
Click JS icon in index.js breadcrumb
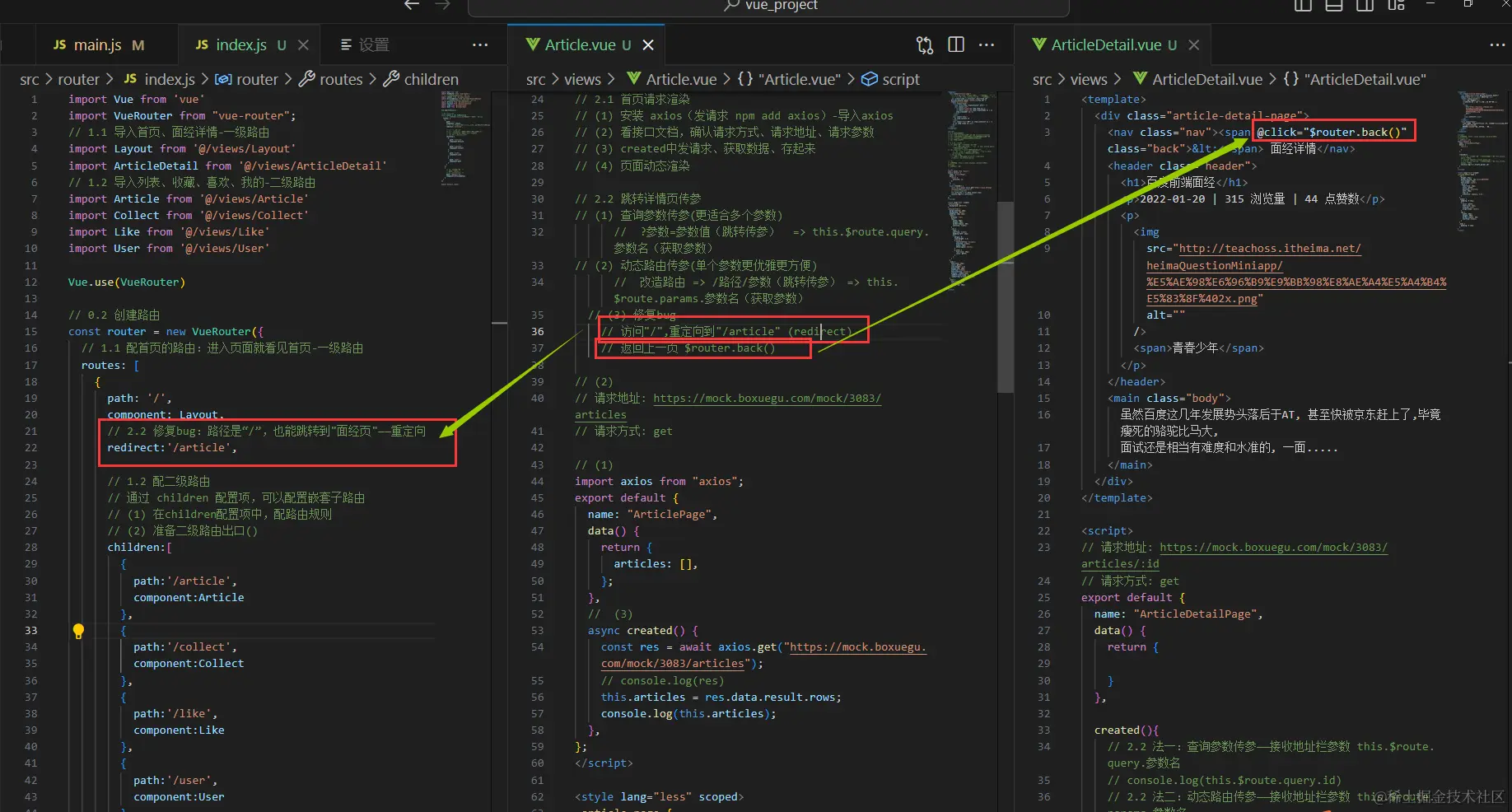[x=130, y=79]
